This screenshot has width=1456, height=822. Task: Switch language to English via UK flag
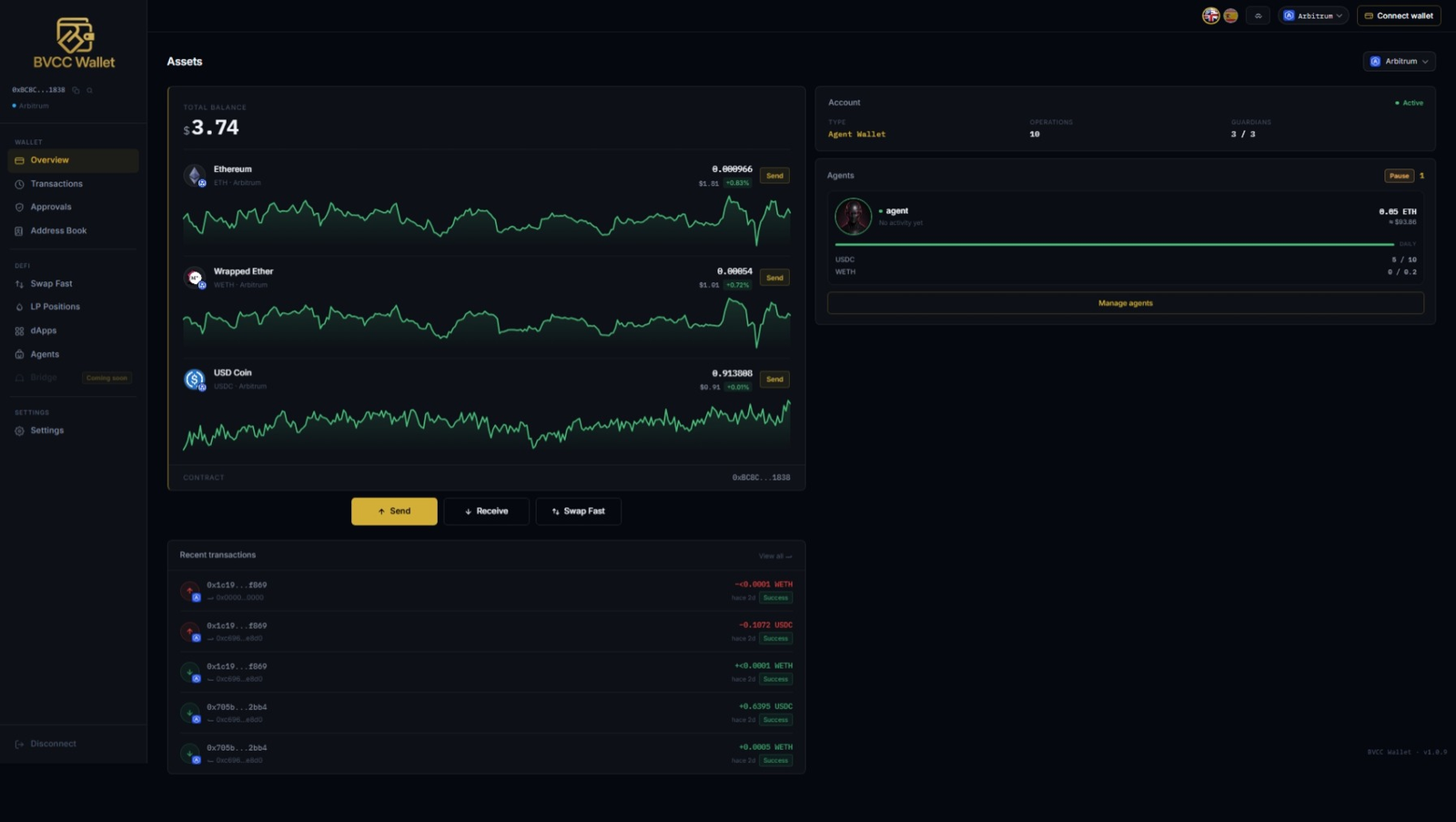1211,15
